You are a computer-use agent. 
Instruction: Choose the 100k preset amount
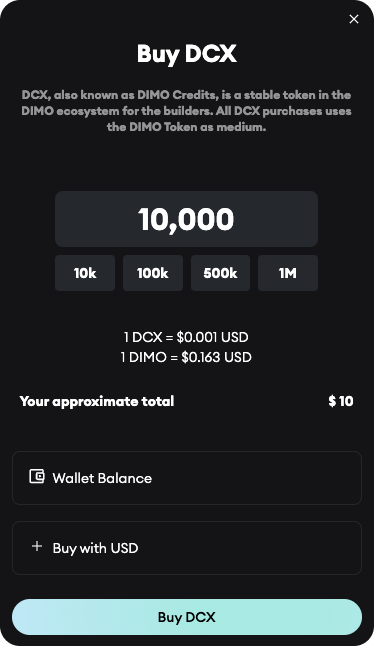click(153, 273)
